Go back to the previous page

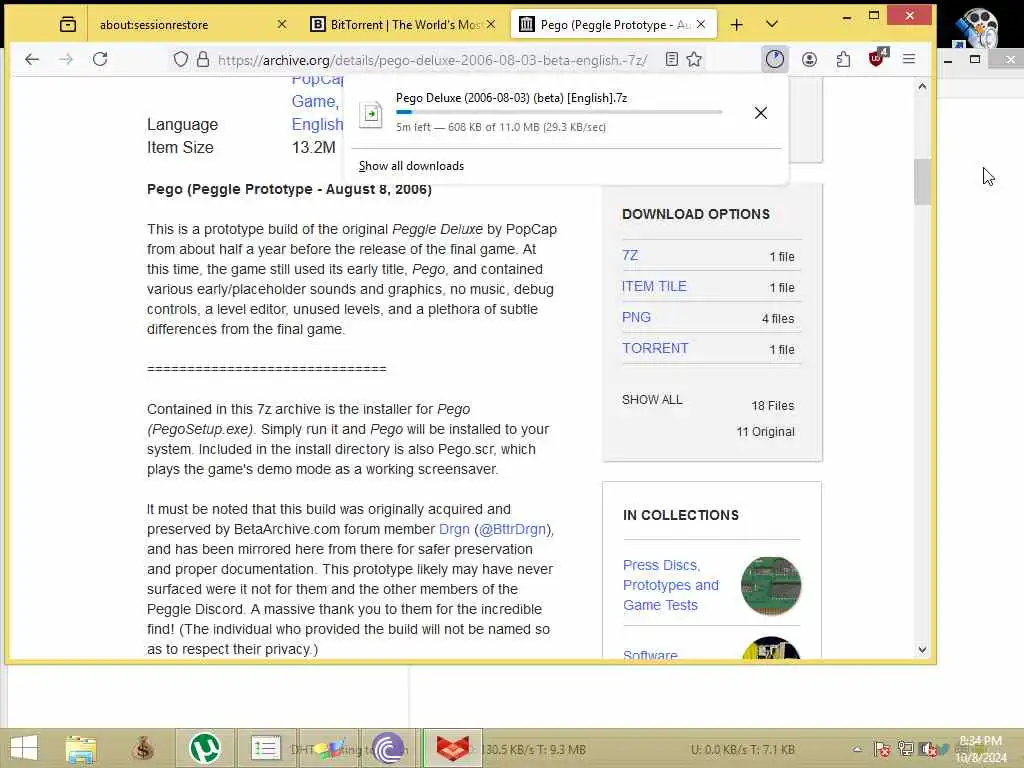(x=31, y=59)
